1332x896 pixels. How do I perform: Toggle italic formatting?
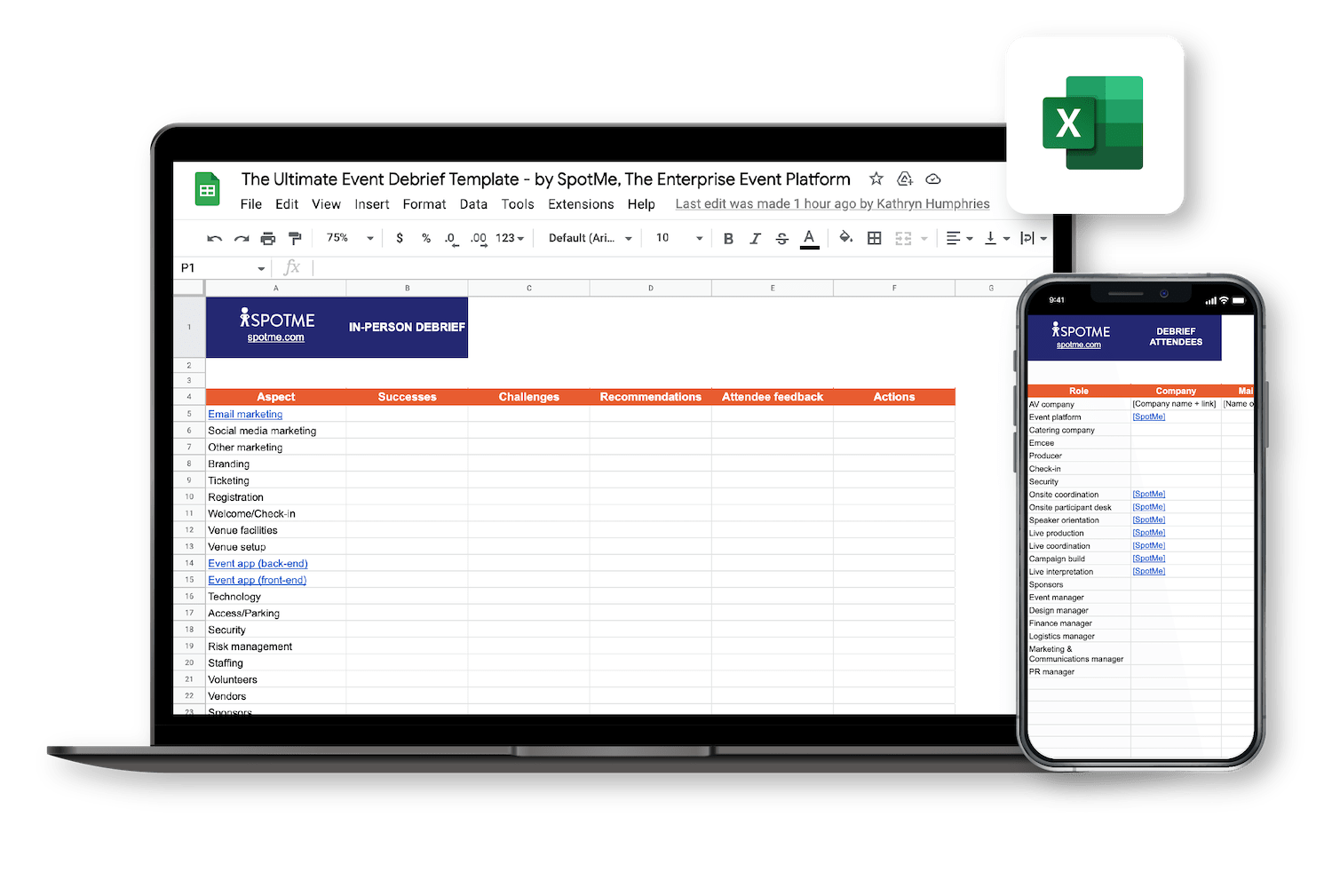[x=756, y=238]
